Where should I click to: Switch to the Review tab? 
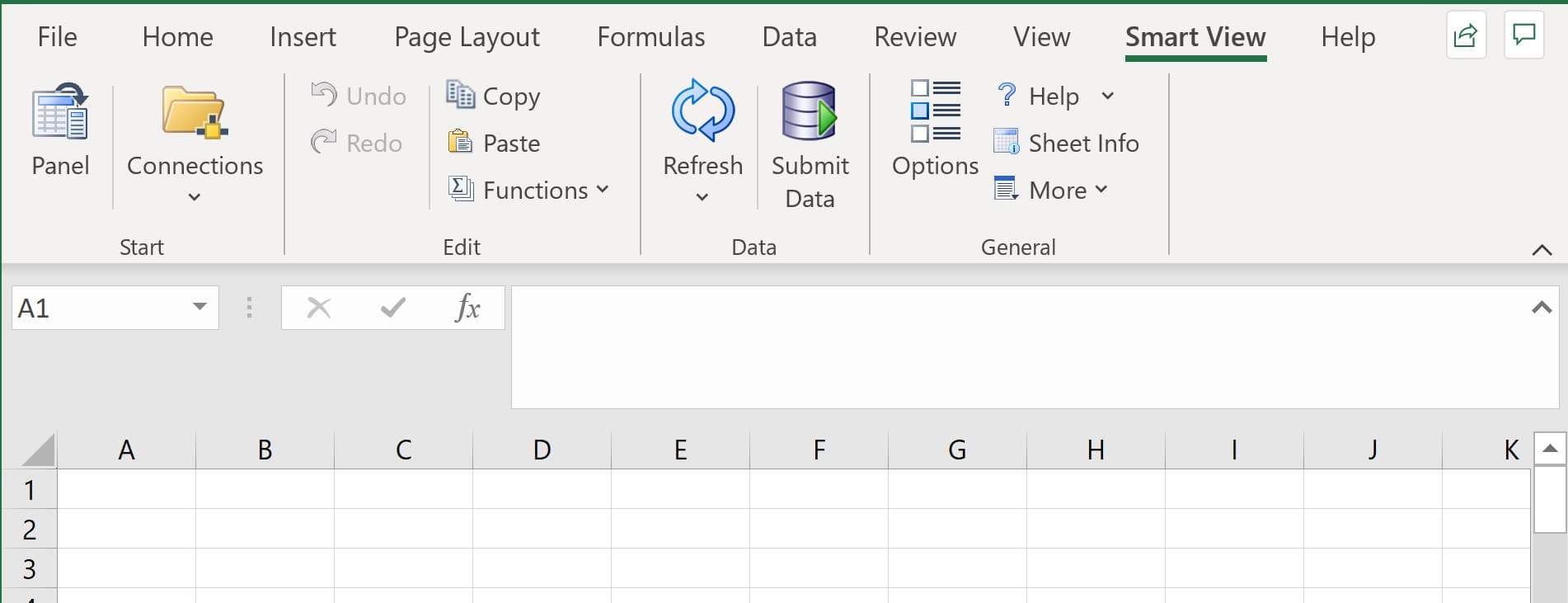click(x=915, y=36)
